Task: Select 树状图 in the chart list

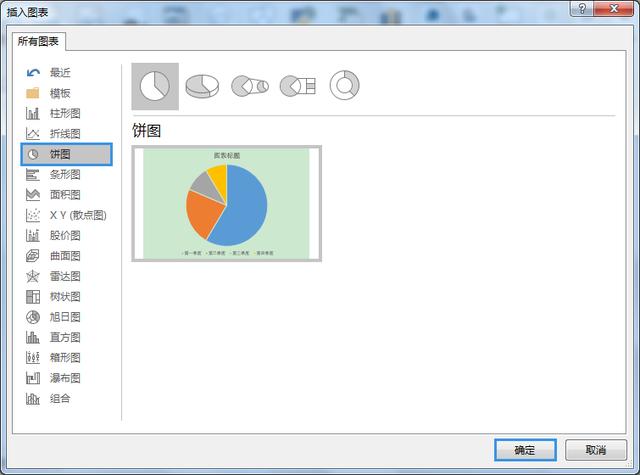Action: 65,297
